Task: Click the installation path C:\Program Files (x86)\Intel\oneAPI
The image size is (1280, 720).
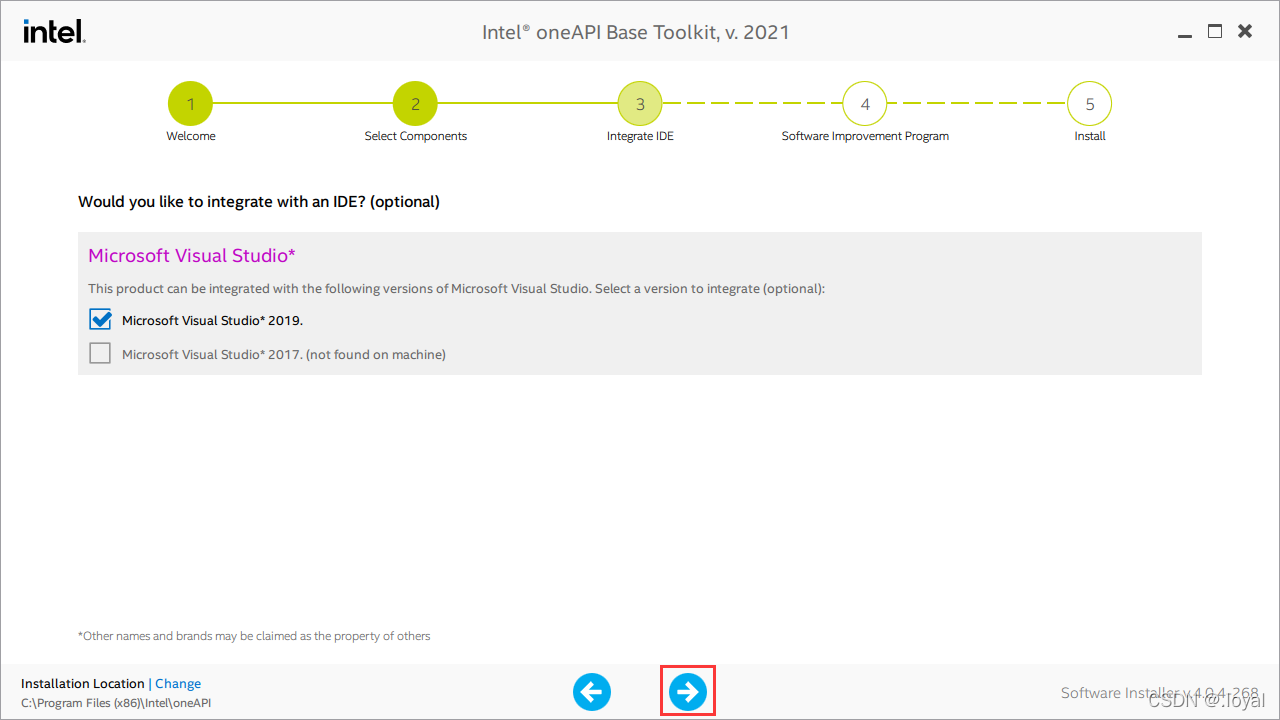Action: [116, 703]
